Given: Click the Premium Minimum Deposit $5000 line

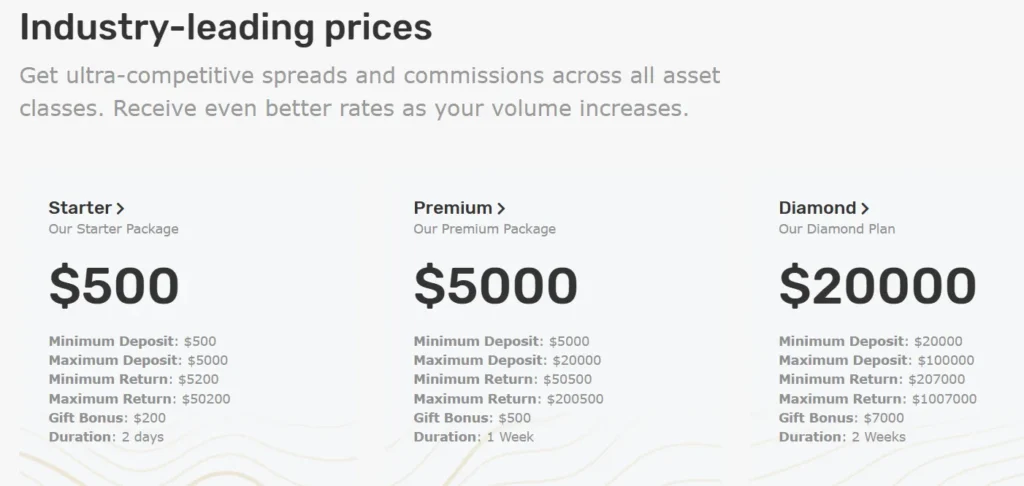Looking at the screenshot, I should (501, 341).
